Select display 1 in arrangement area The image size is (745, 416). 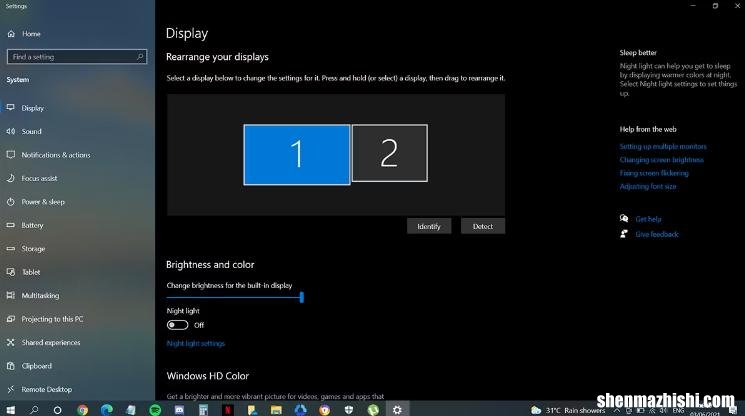296,154
